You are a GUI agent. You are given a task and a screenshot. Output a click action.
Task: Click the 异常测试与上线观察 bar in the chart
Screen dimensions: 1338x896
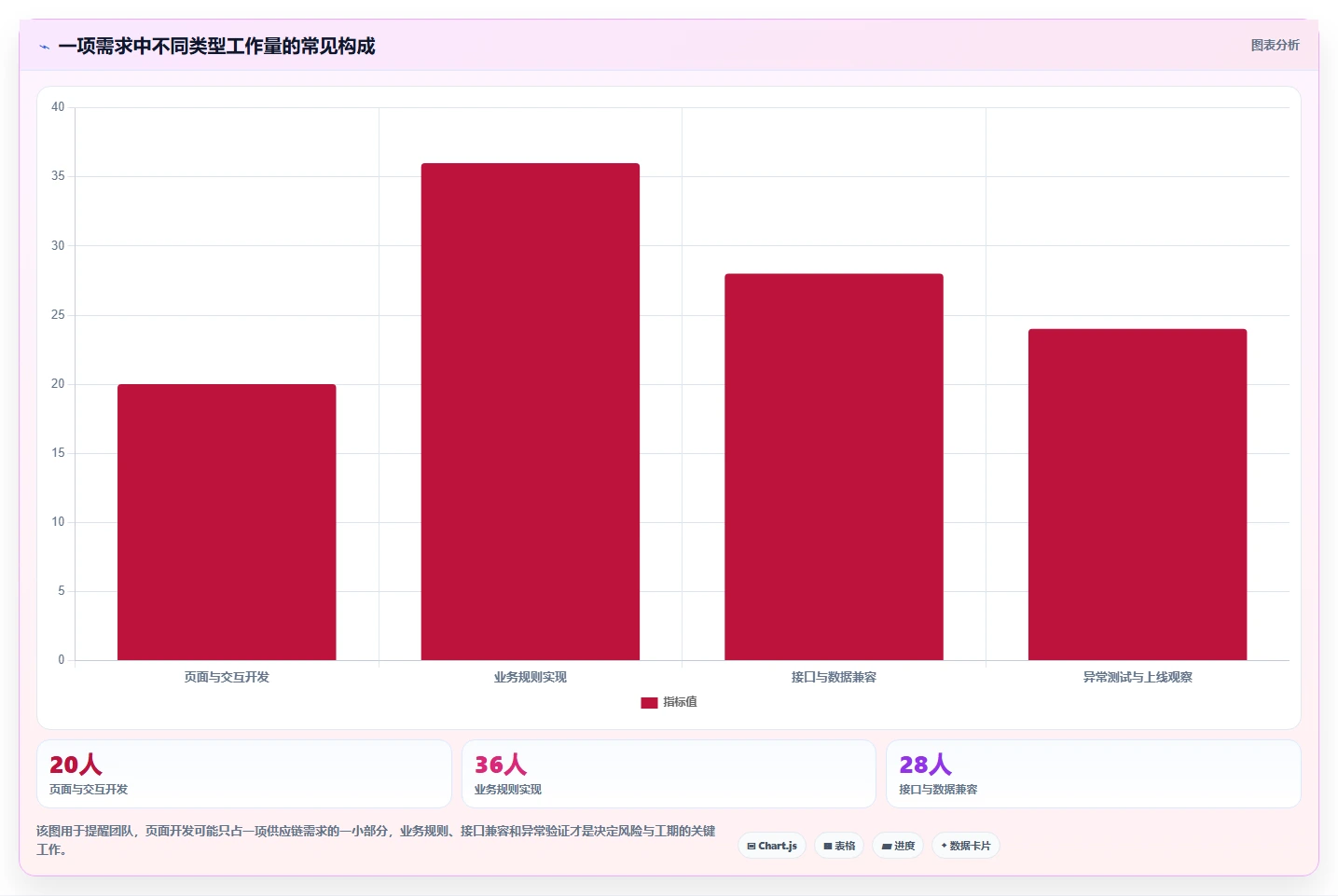click(x=1138, y=494)
